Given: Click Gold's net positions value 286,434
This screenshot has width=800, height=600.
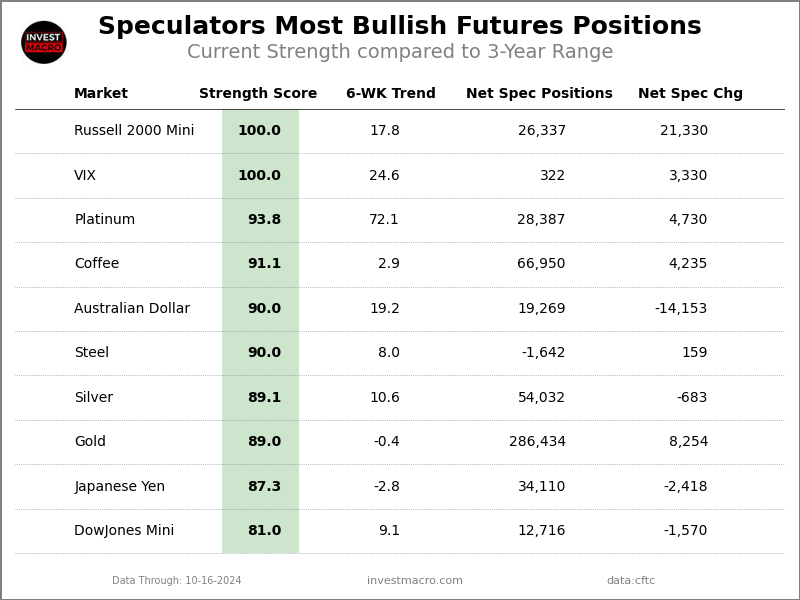Looking at the screenshot, I should 537,442.
